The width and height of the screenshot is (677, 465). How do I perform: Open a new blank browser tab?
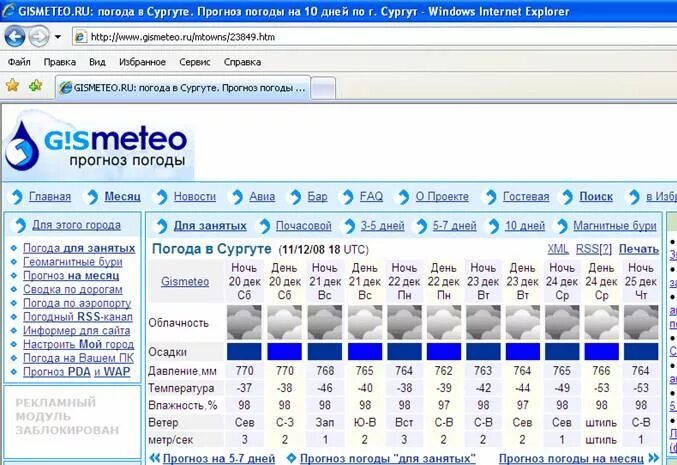323,89
